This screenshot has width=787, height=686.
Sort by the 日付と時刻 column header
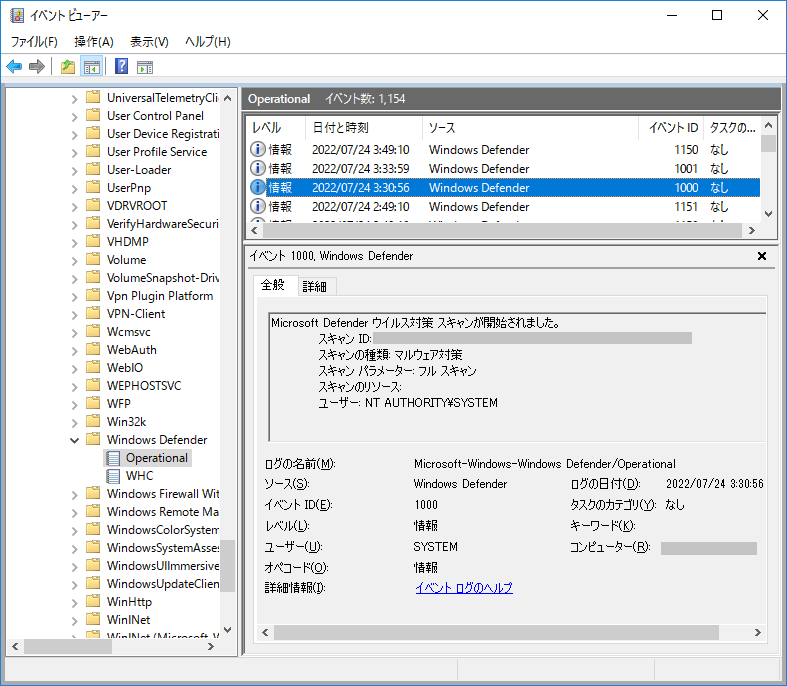[x=363, y=128]
